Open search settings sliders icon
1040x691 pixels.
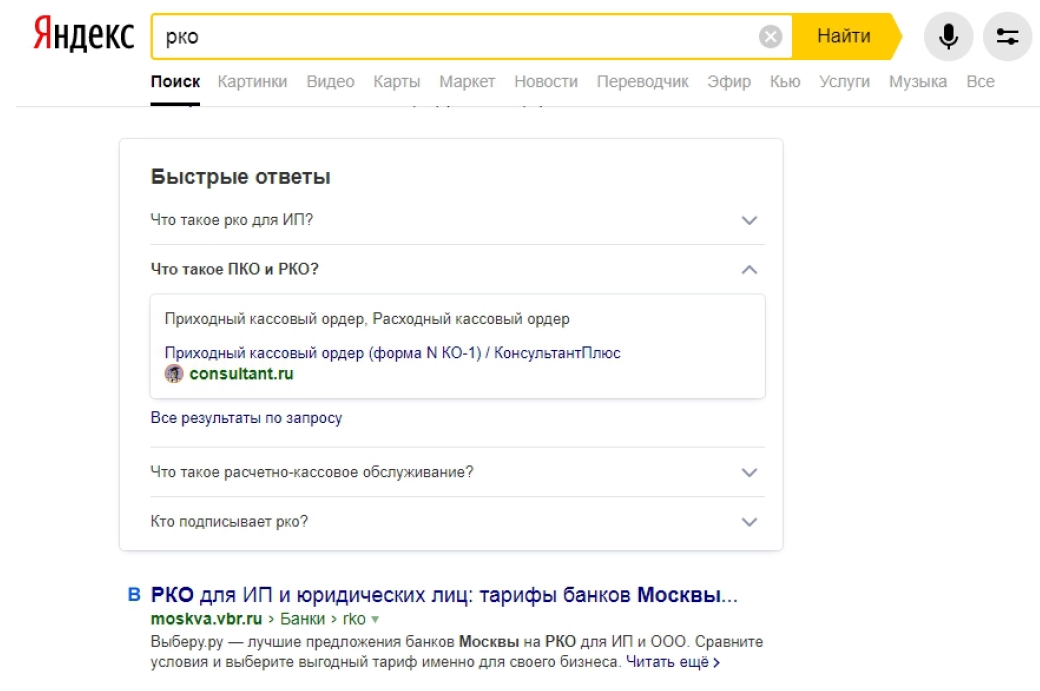tap(1007, 37)
